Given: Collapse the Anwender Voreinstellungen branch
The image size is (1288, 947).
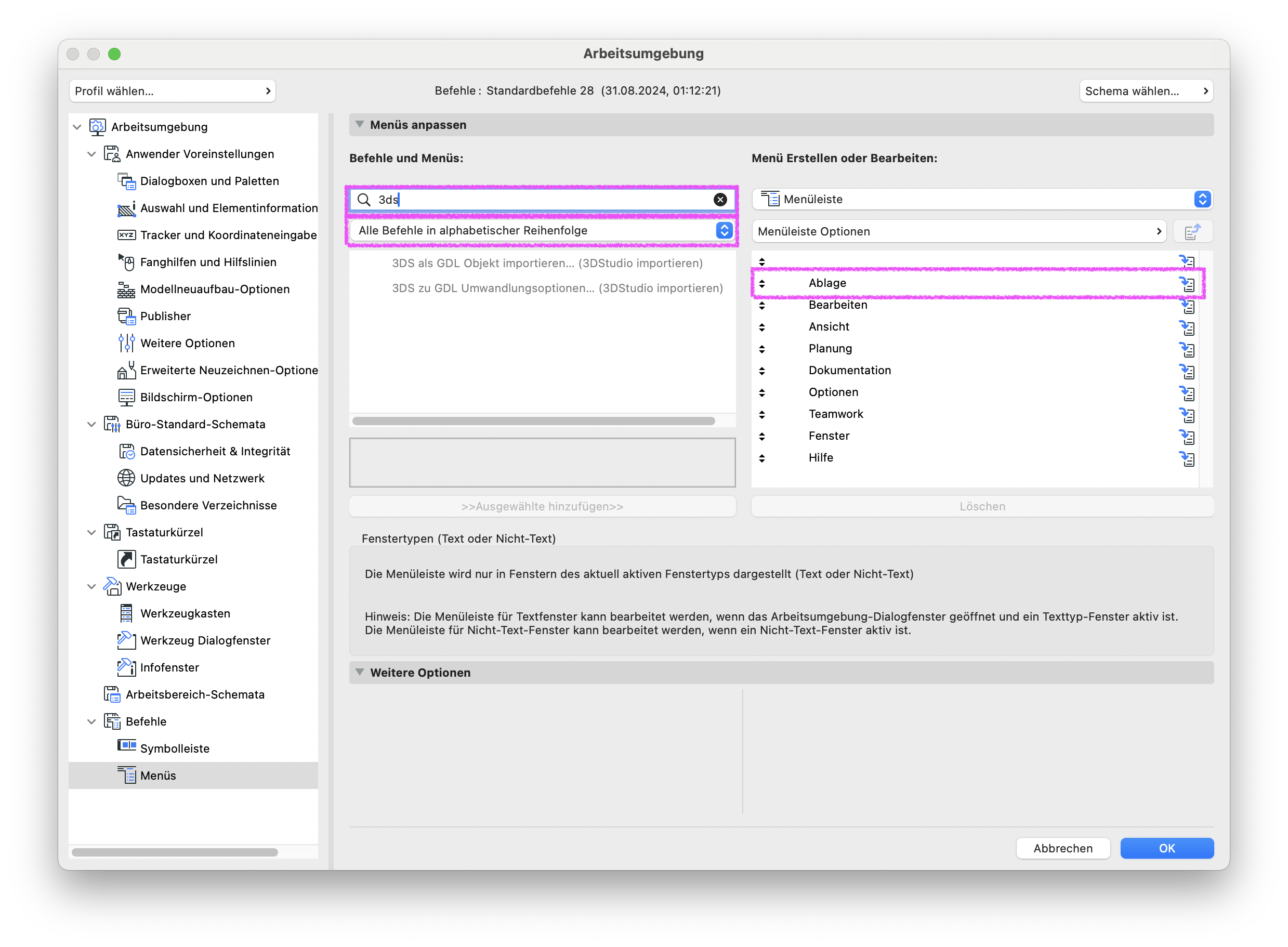Looking at the screenshot, I should click(91, 154).
